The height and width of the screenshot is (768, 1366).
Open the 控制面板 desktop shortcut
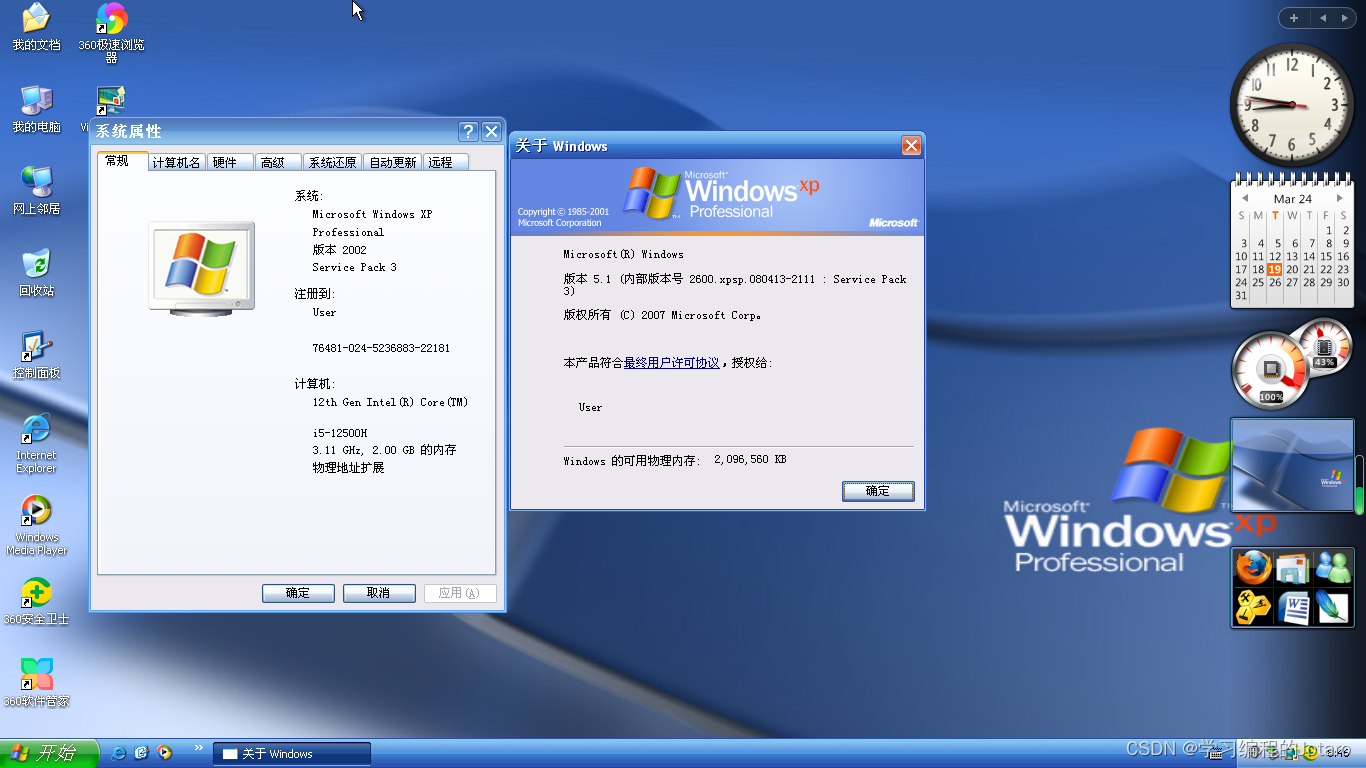tap(36, 355)
